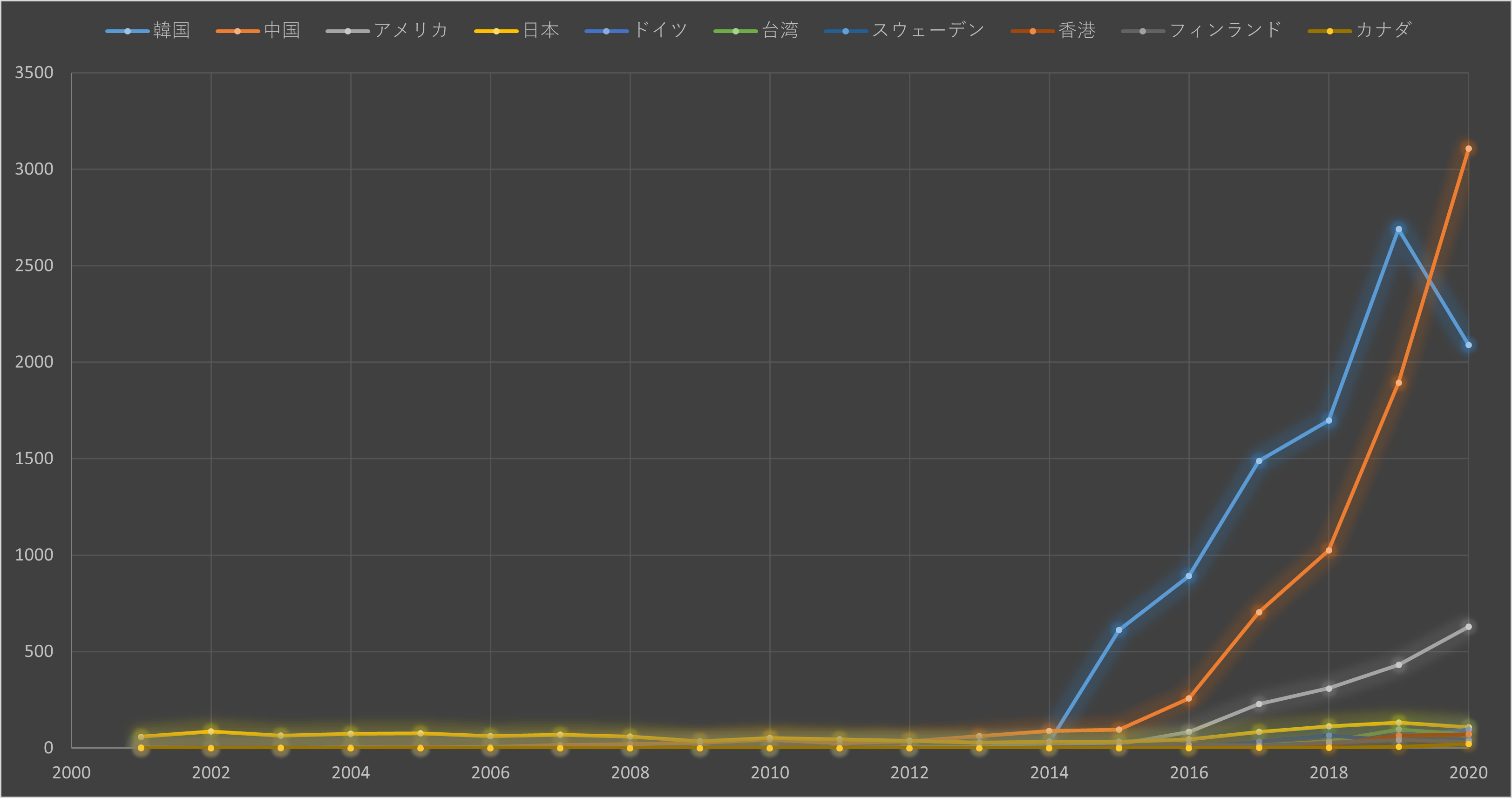This screenshot has width=1512, height=798.
Task: Select the 中国 legend item
Action: [282, 31]
